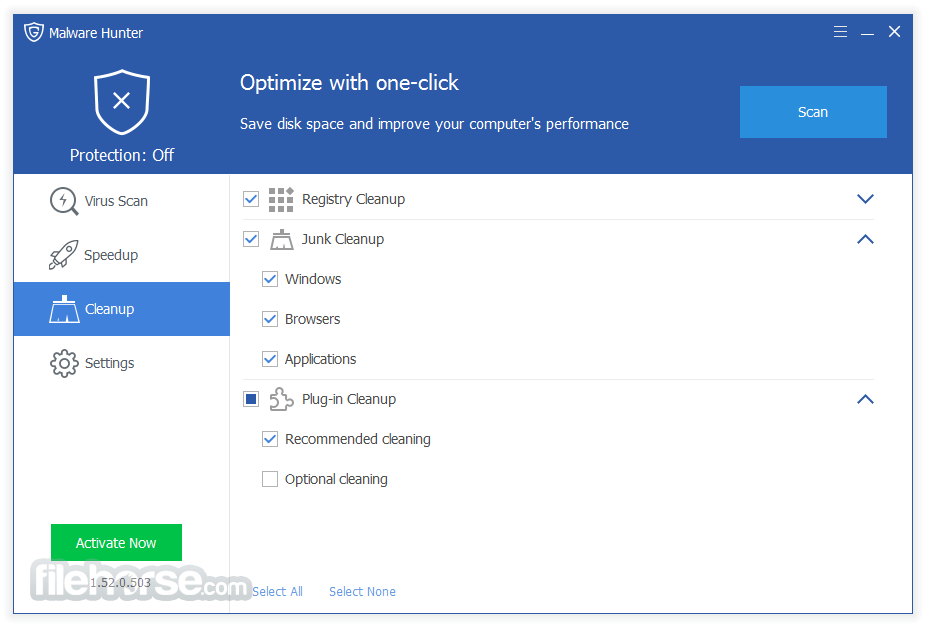
Task: Click the Plug-in Cleanup puzzle icon
Action: tap(282, 399)
